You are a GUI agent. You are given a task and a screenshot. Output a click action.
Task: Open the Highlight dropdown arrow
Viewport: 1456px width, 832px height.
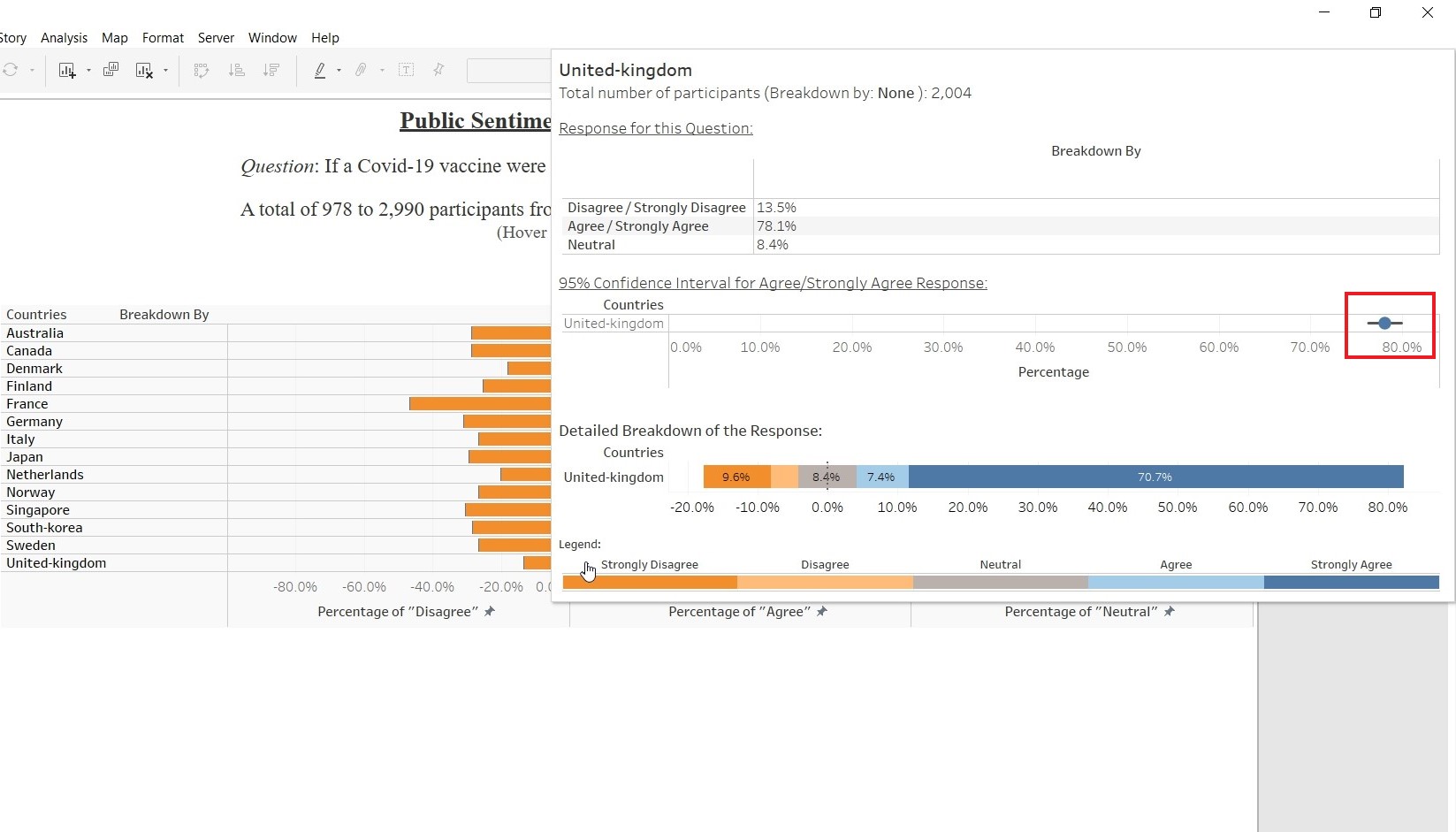[339, 71]
